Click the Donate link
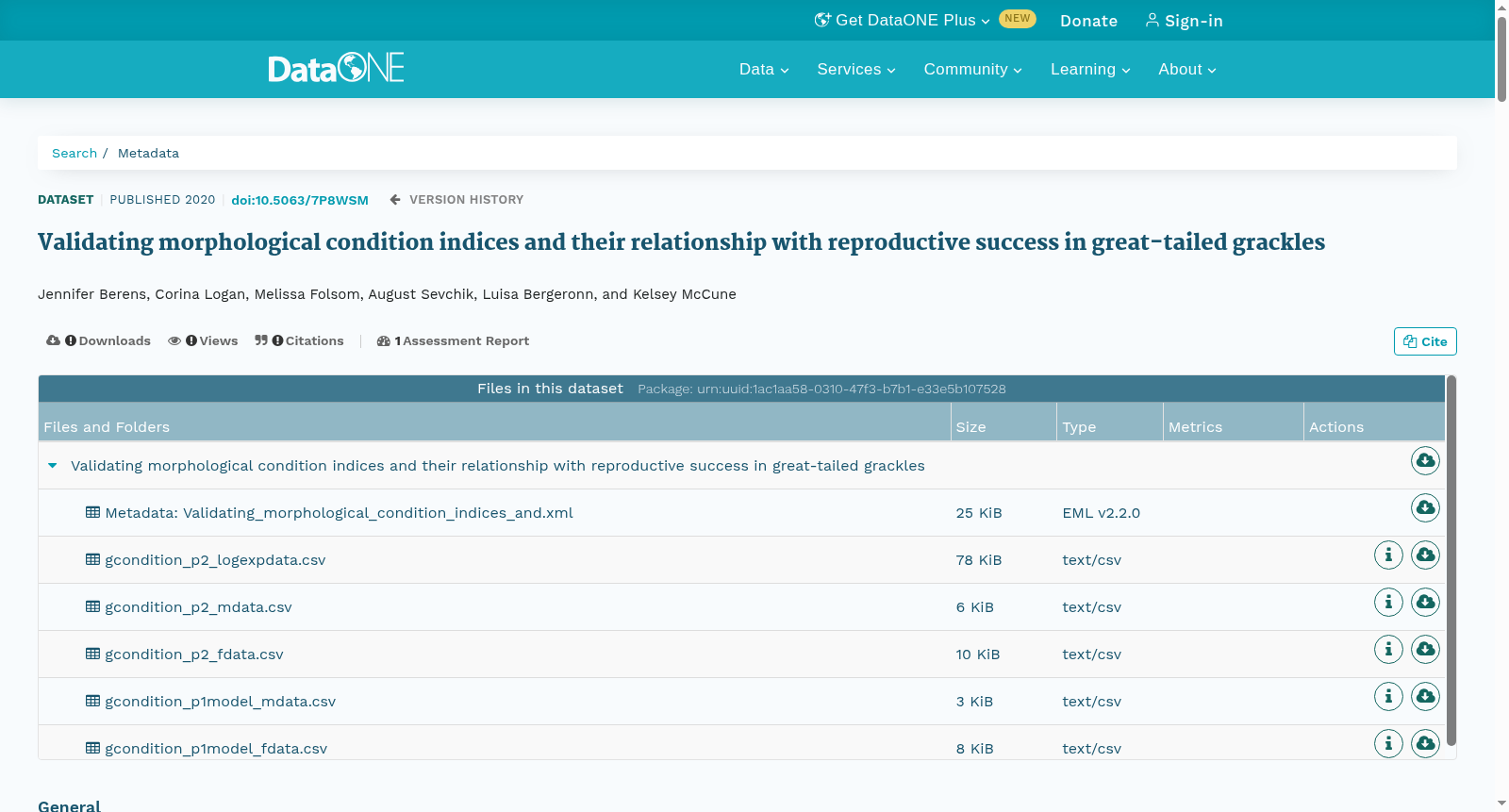Screen dimensions: 1509x812 pyautogui.click(x=1088, y=21)
